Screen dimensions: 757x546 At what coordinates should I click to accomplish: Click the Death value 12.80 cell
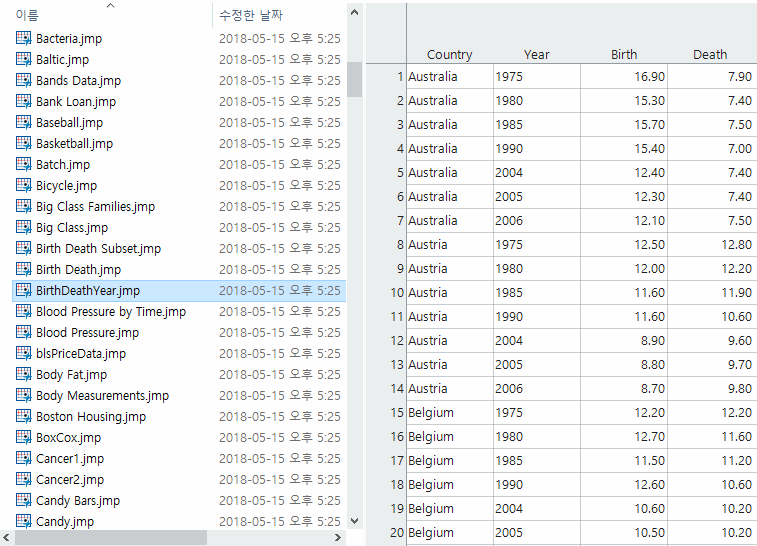[x=712, y=244]
